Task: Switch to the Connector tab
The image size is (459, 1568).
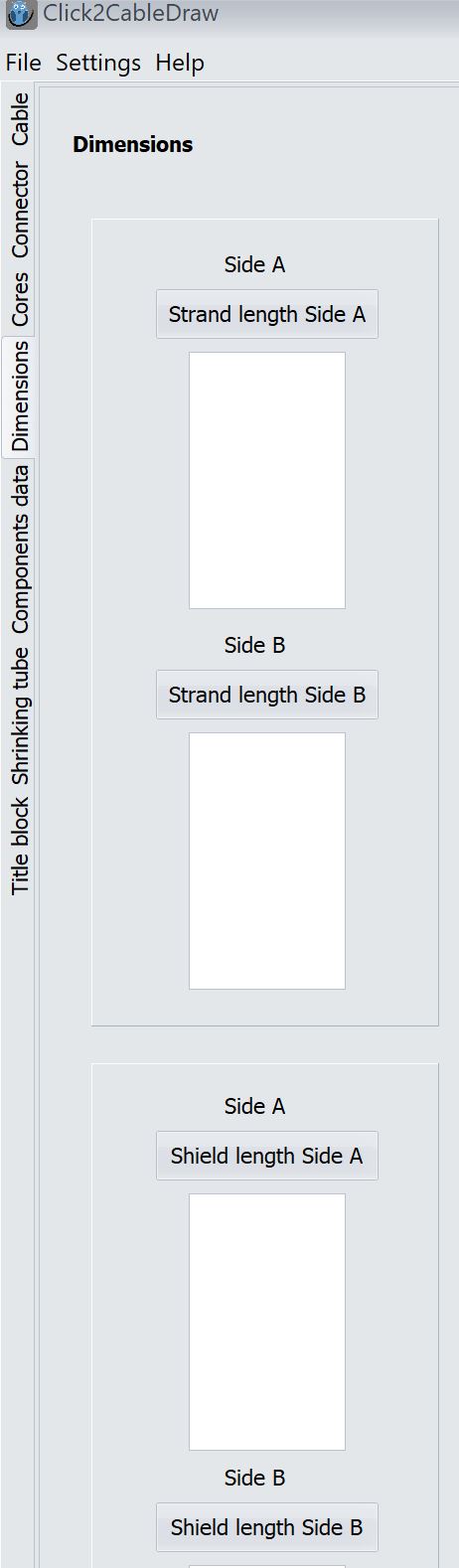Action: click(x=20, y=211)
